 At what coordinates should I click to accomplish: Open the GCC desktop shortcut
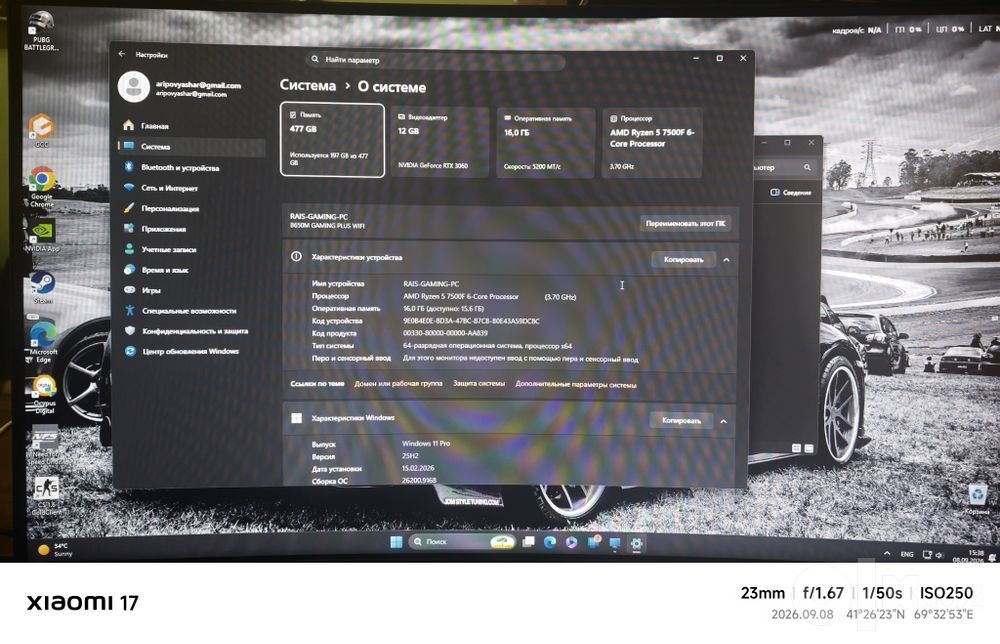coord(41,130)
